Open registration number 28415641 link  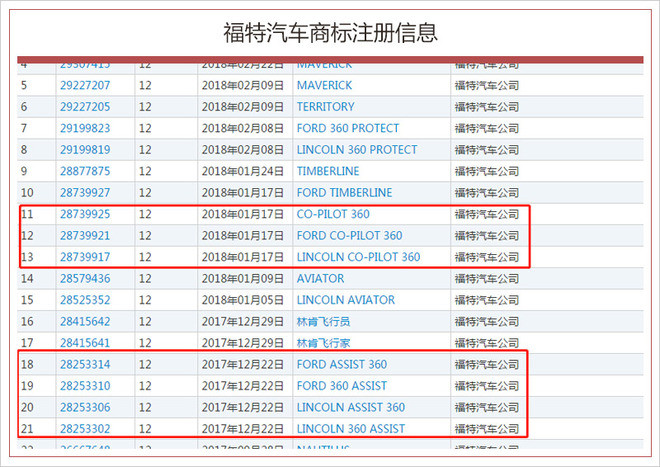click(x=85, y=343)
